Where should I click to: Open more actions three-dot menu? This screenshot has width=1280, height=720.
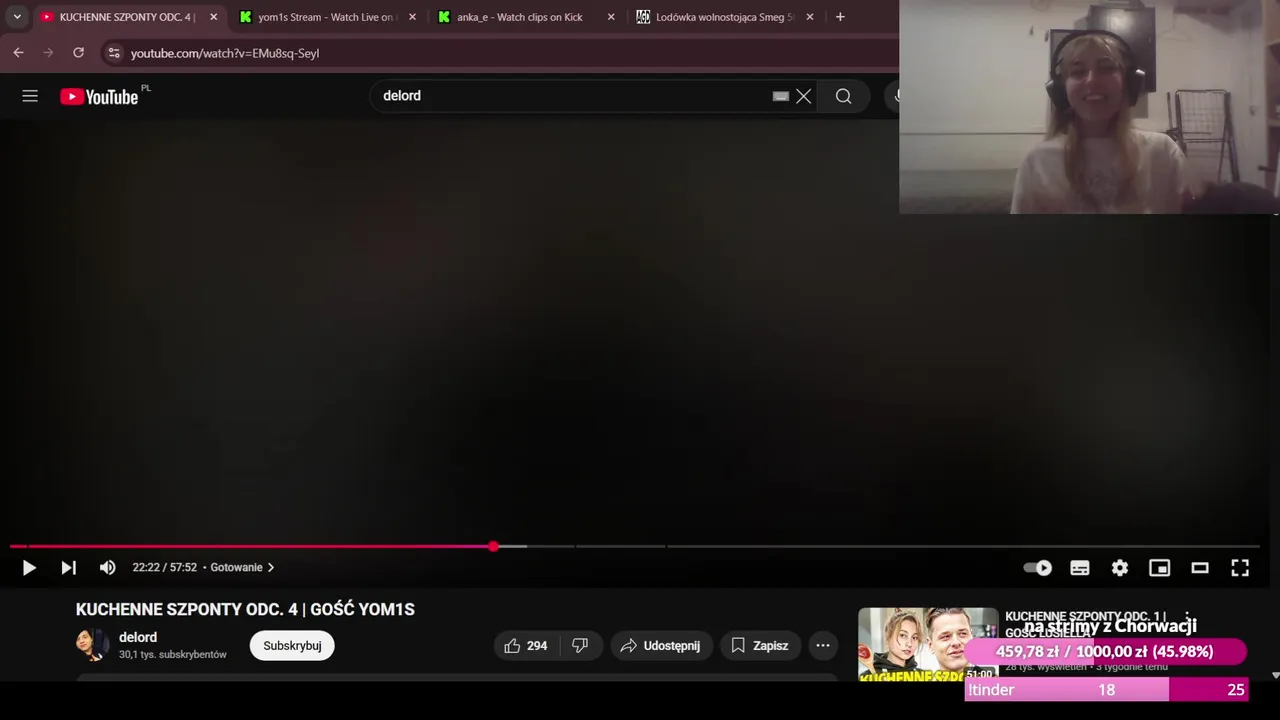[x=823, y=646]
